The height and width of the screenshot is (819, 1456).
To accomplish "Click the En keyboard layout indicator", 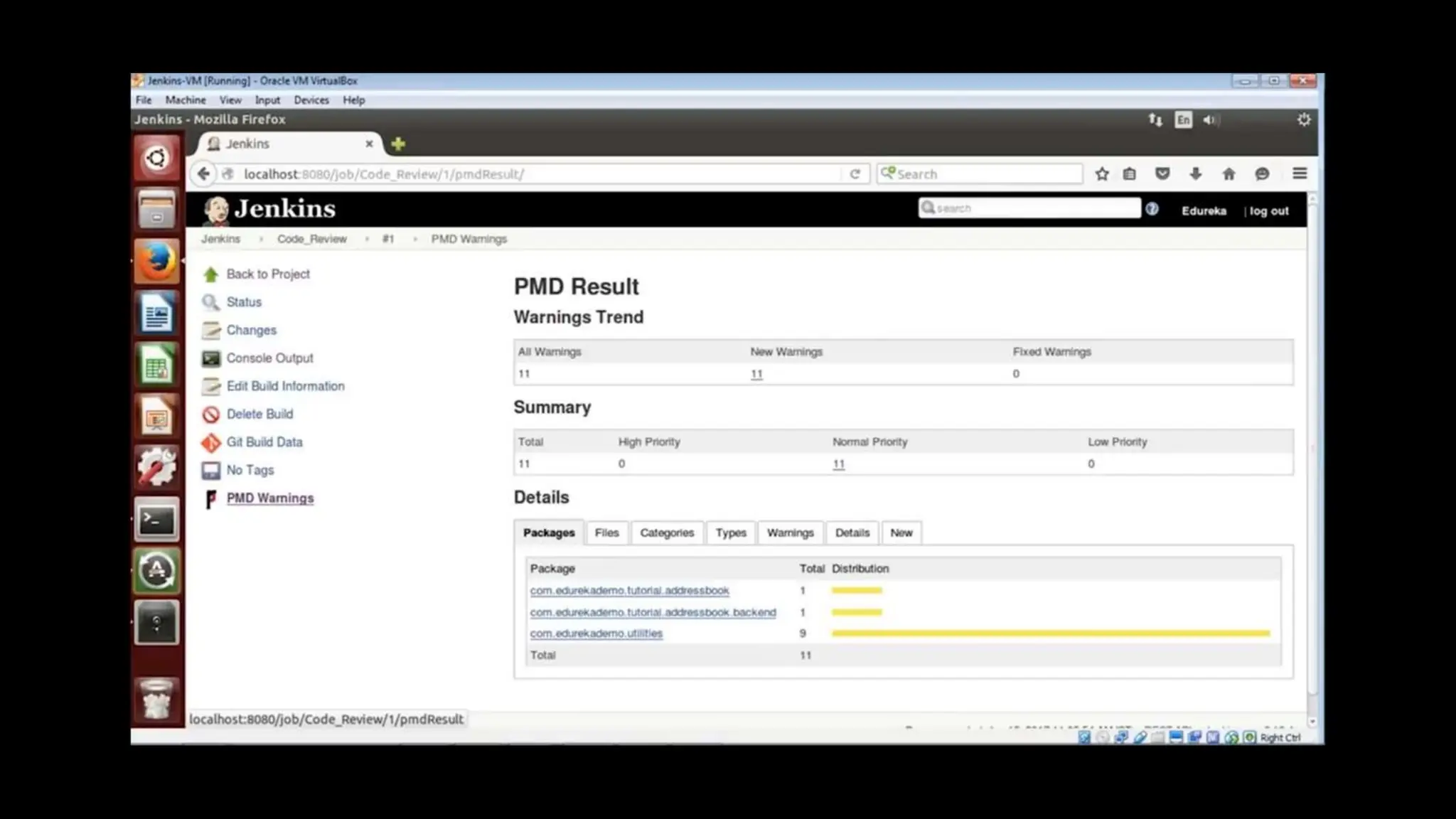I will [x=1183, y=120].
